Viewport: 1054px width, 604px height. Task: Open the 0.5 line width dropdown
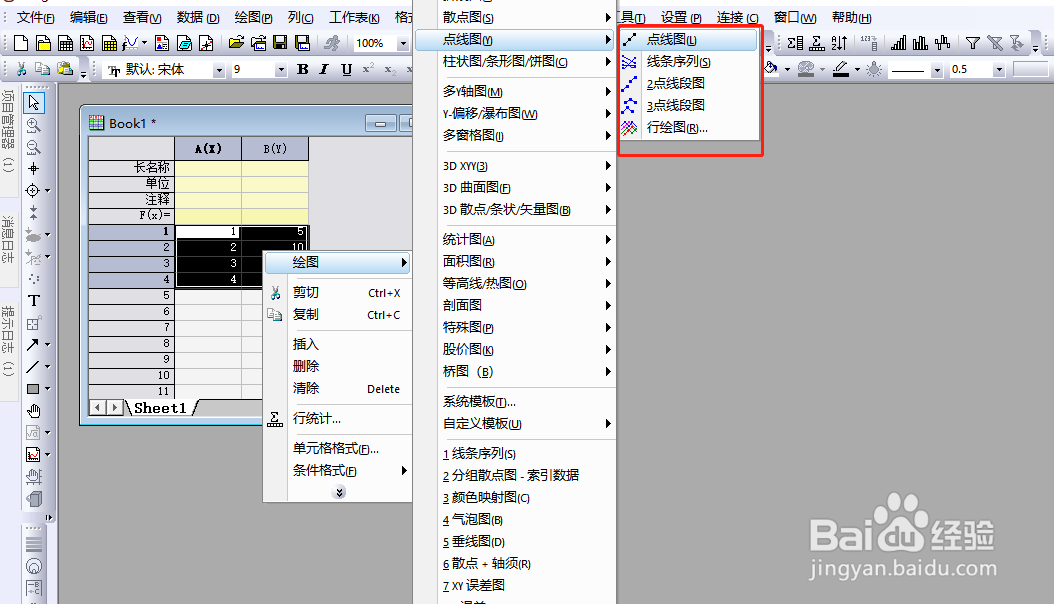(x=999, y=69)
